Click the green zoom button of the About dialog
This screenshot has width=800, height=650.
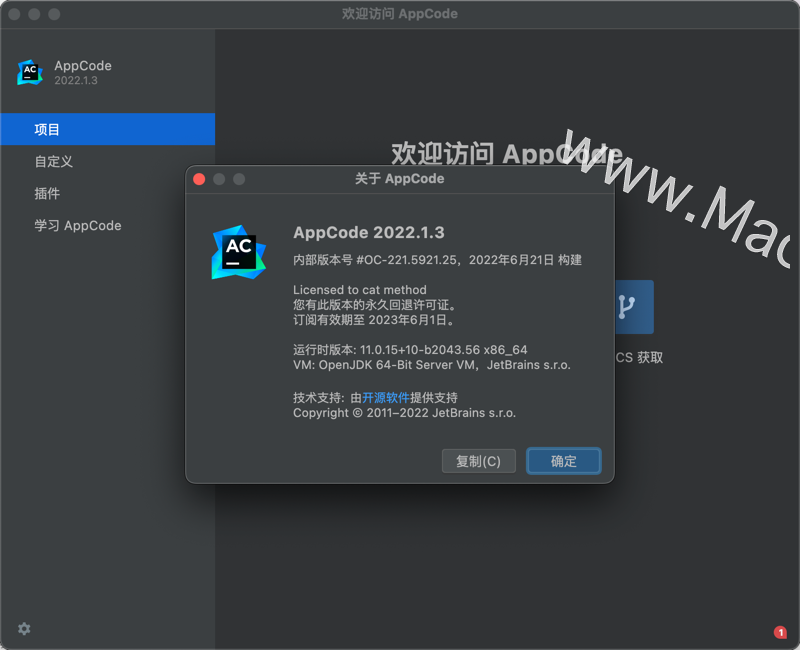tap(238, 179)
